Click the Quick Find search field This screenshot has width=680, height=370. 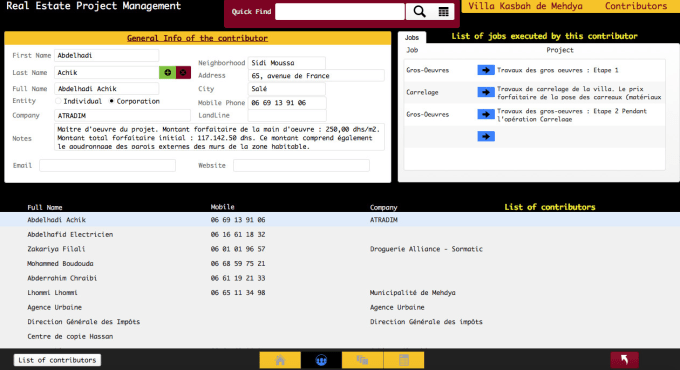340,12
